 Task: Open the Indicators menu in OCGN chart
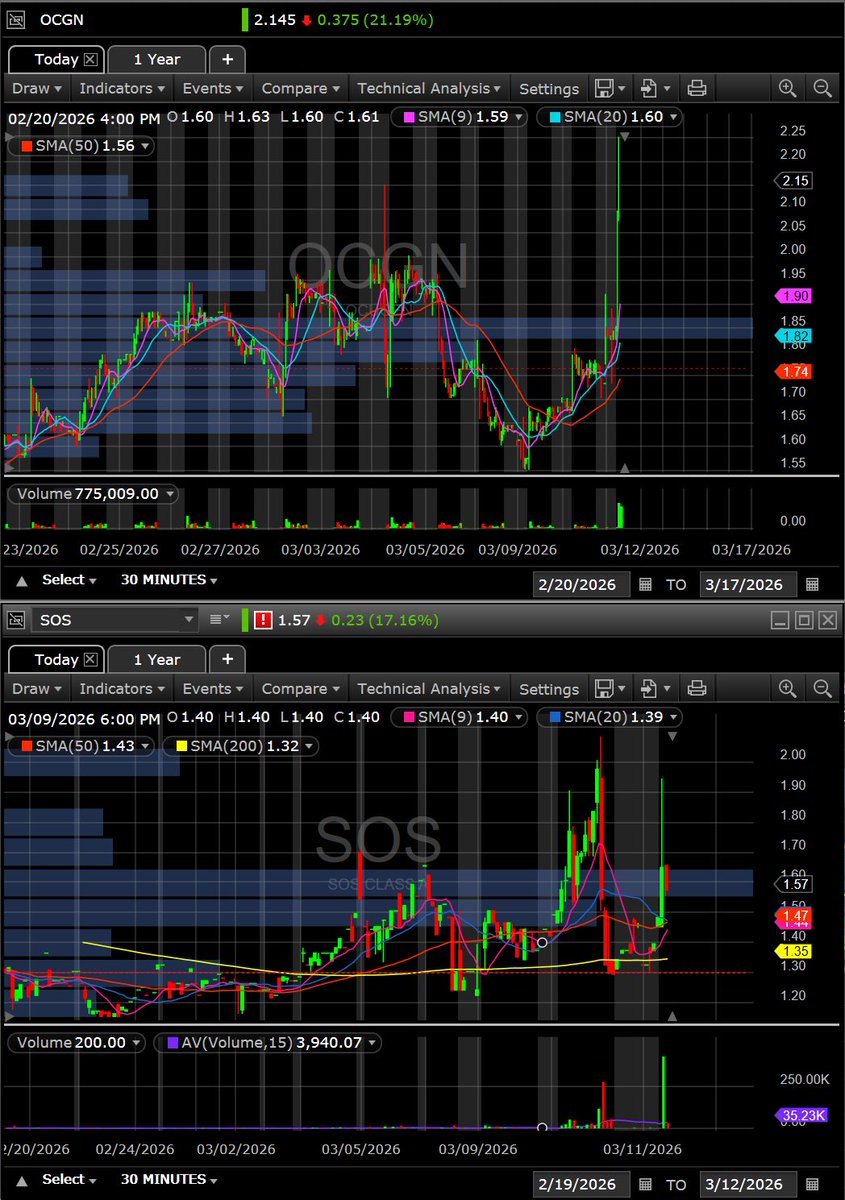(121, 88)
